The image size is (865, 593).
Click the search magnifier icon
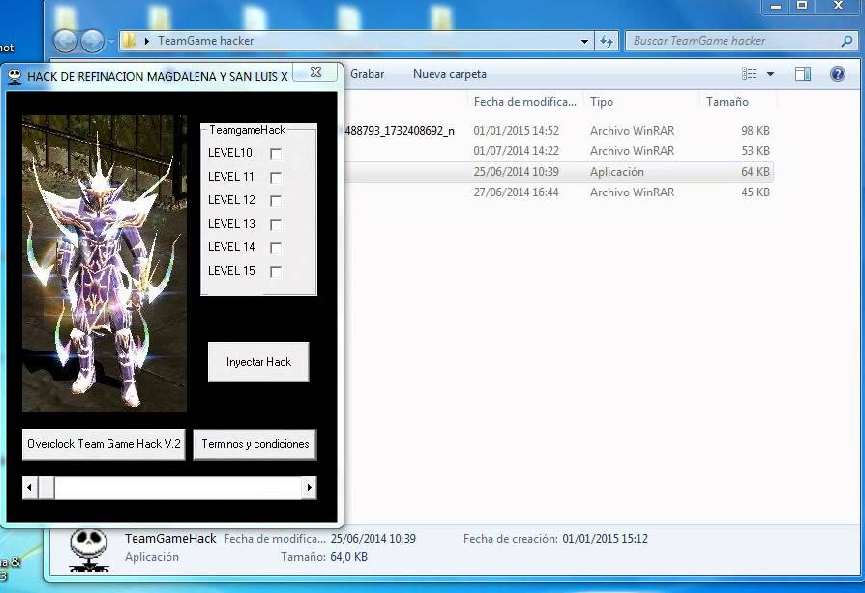(847, 41)
